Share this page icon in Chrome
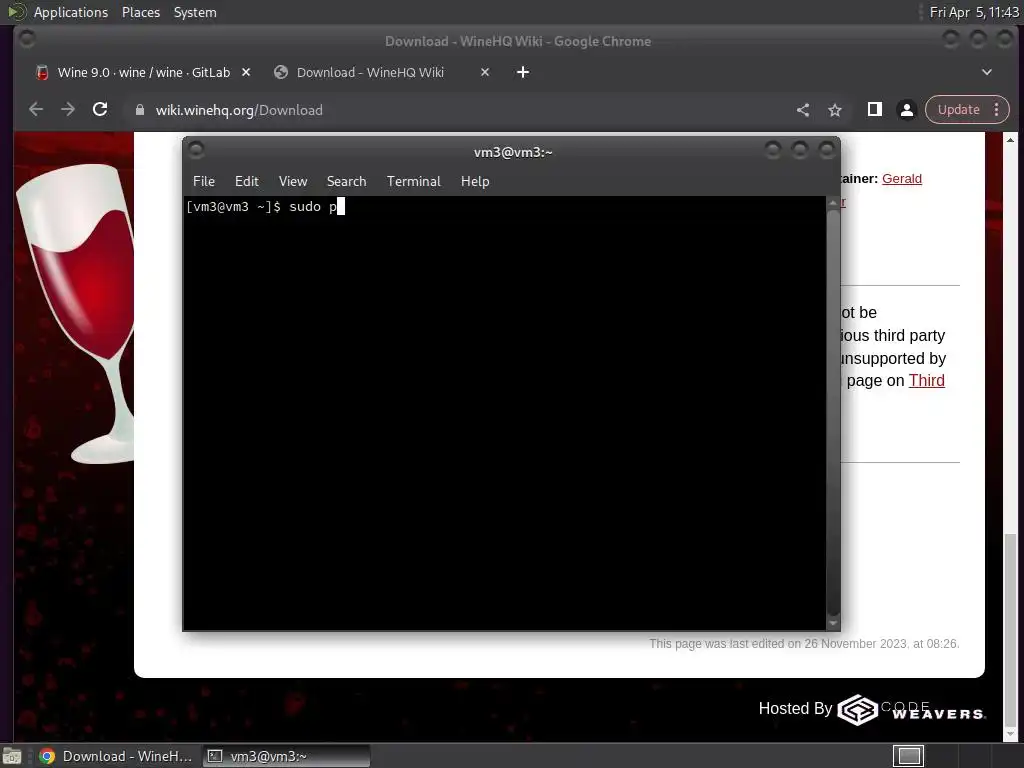The image size is (1024, 768). point(803,110)
